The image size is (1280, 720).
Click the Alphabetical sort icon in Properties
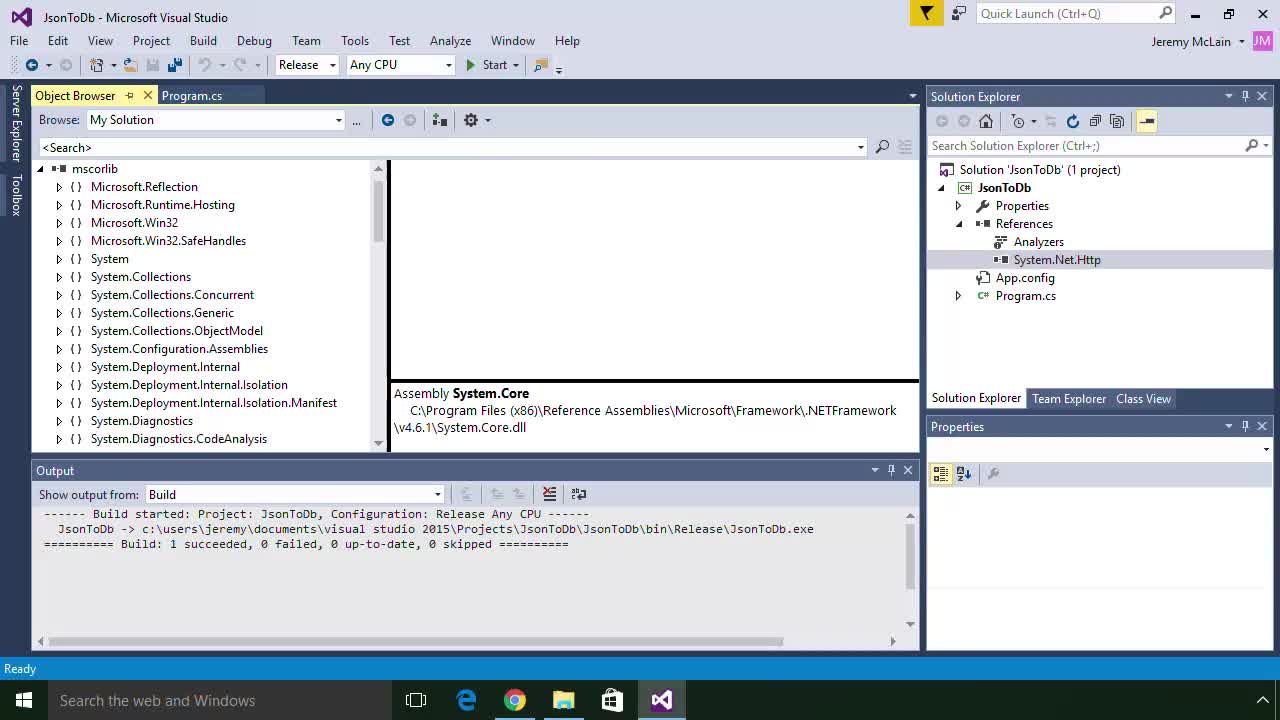(964, 474)
